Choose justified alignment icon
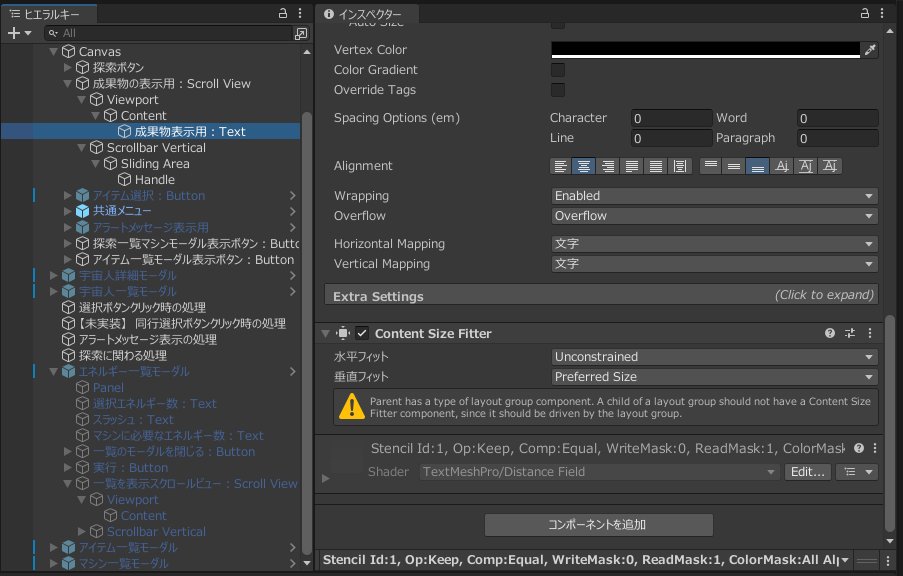903x576 pixels. point(632,166)
